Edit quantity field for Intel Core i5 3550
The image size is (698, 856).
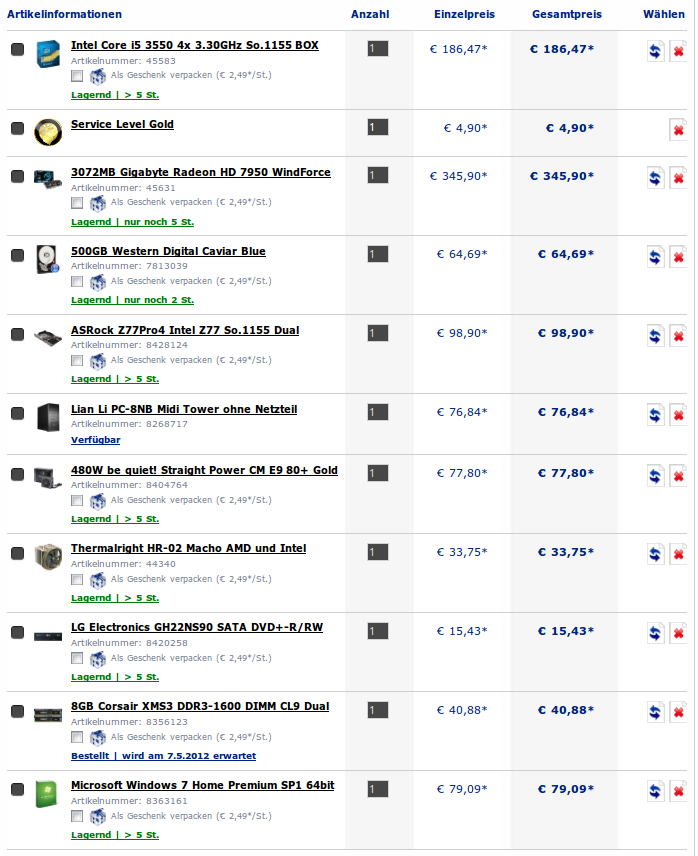pos(378,49)
